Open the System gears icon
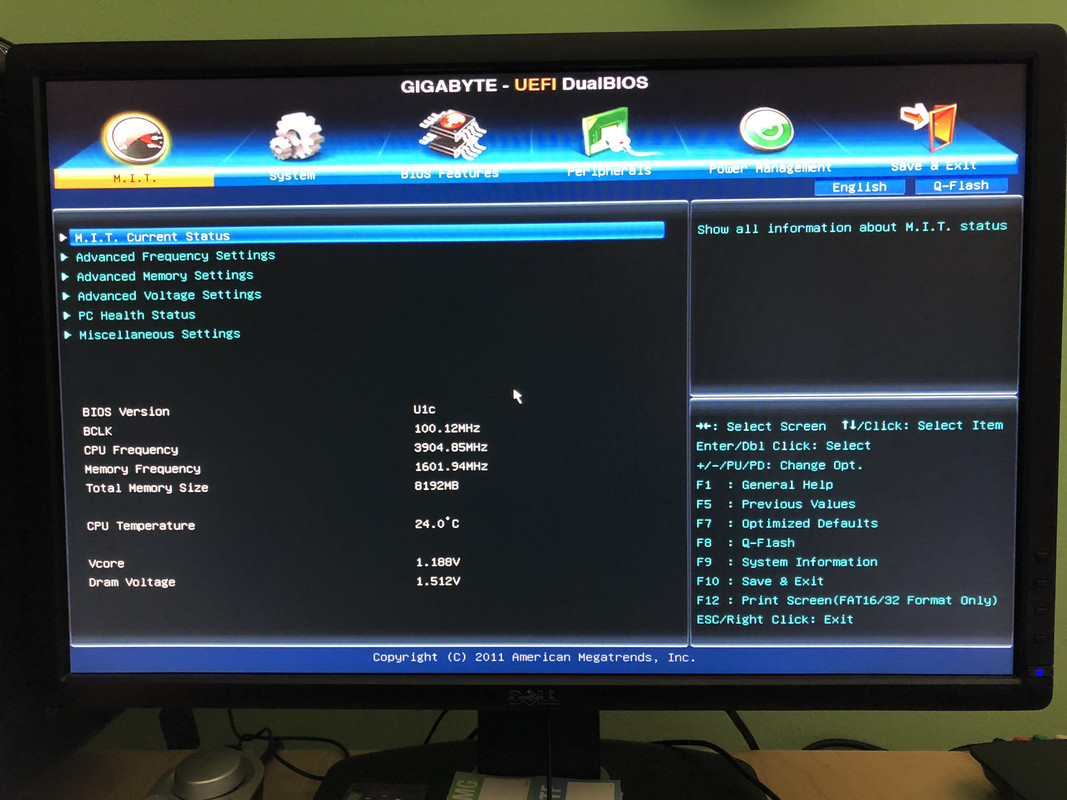This screenshot has width=1067, height=800. pos(296,136)
